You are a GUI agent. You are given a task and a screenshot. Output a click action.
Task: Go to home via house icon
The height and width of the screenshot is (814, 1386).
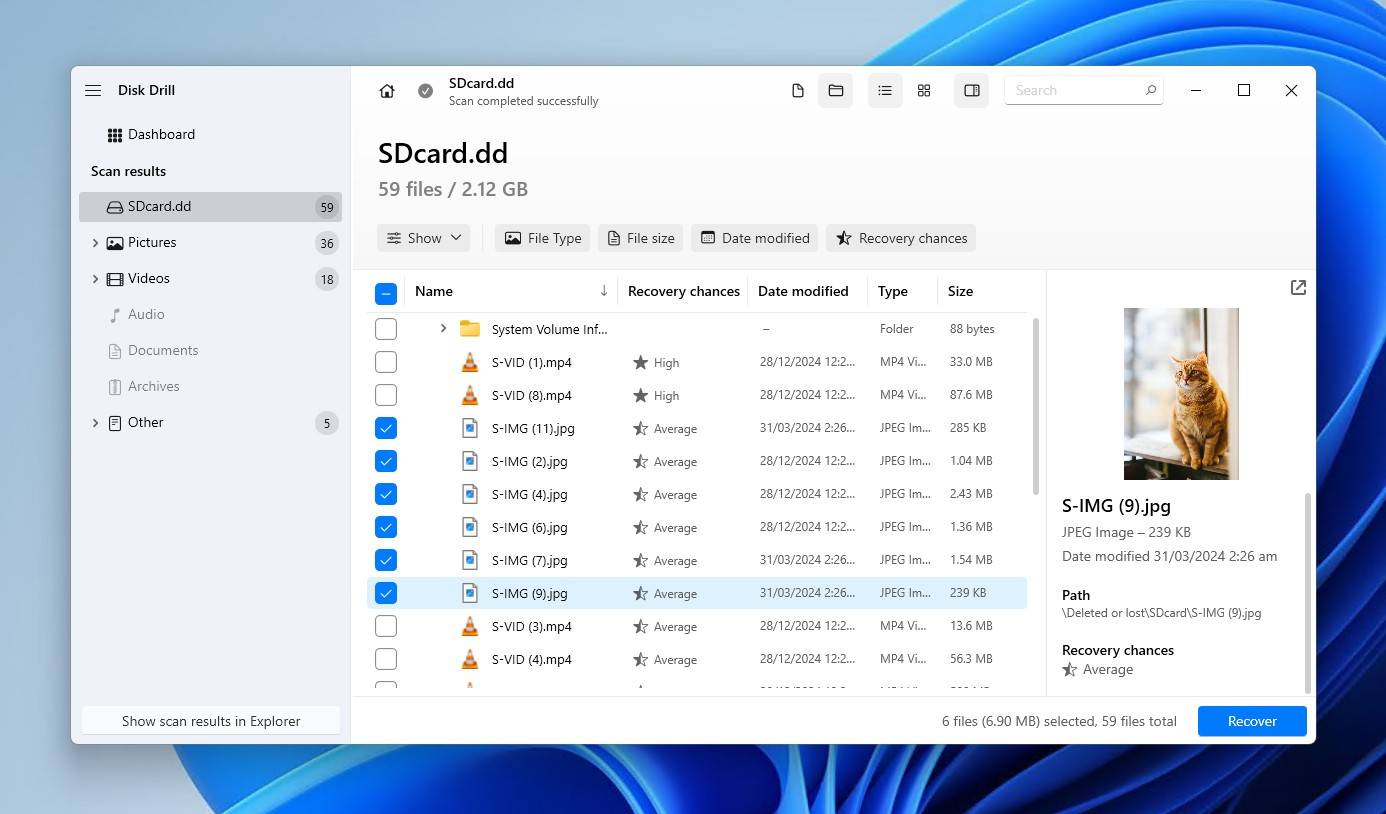coord(387,91)
